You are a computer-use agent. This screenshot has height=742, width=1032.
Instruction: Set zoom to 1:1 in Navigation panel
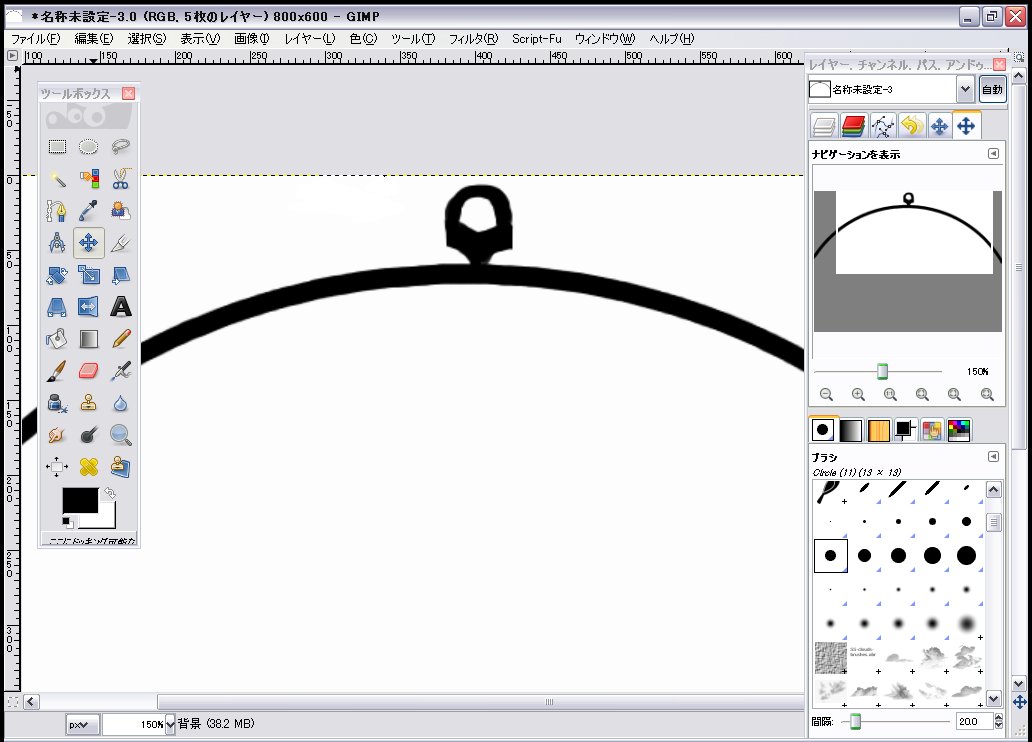[x=890, y=394]
